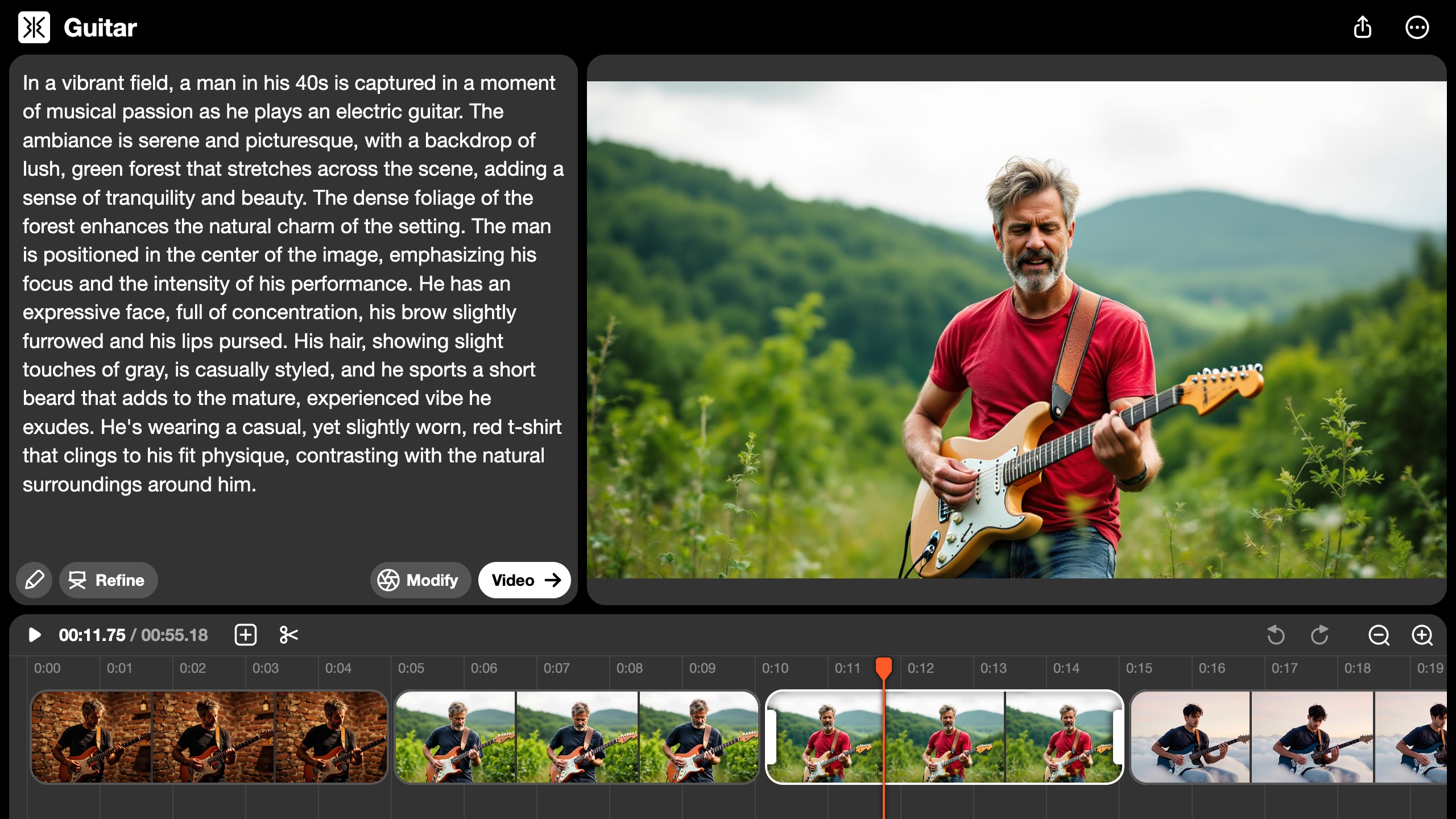Select the navy shirt field clip
Viewport: 1456px width, 819px height.
[x=577, y=737]
